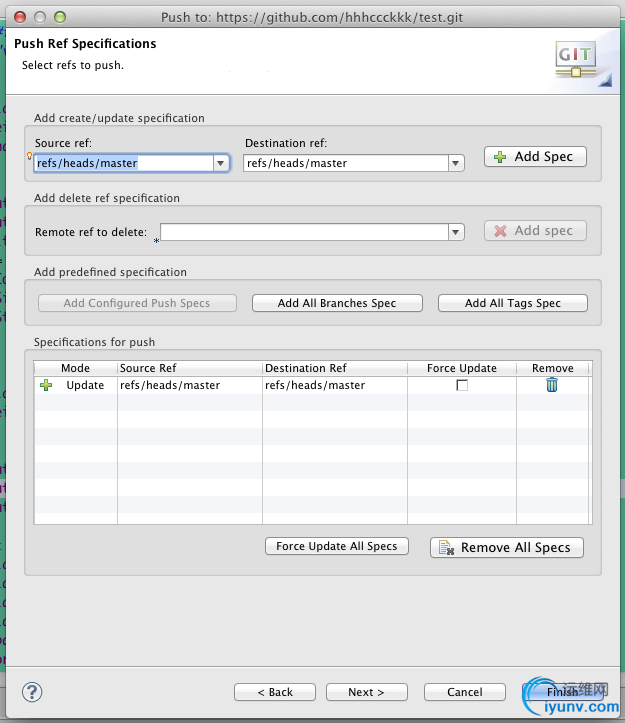
Task: Close the Push dialog window
Action: [20, 18]
